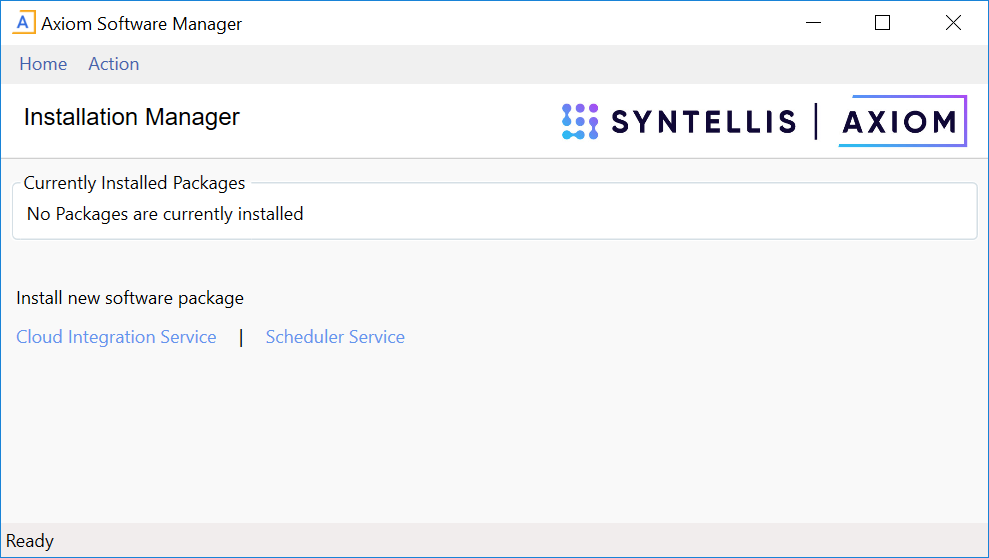The height and width of the screenshot is (558, 989).
Task: Click the Installation Manager heading
Action: [x=132, y=117]
